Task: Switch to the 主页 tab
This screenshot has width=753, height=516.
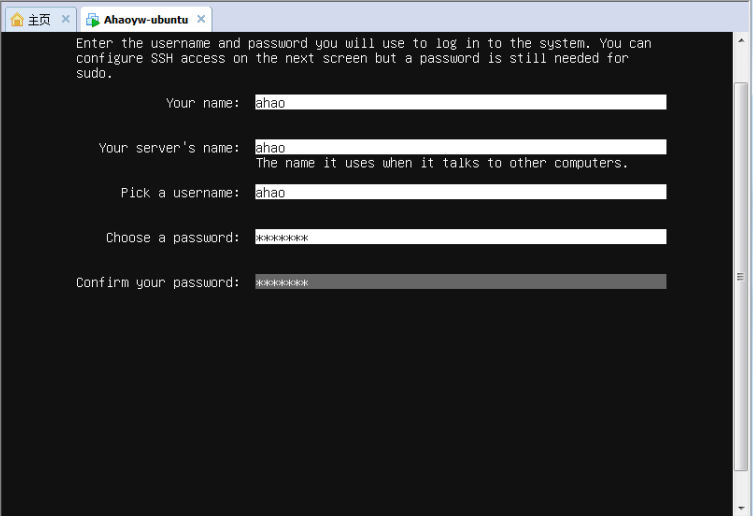Action: click(39, 19)
